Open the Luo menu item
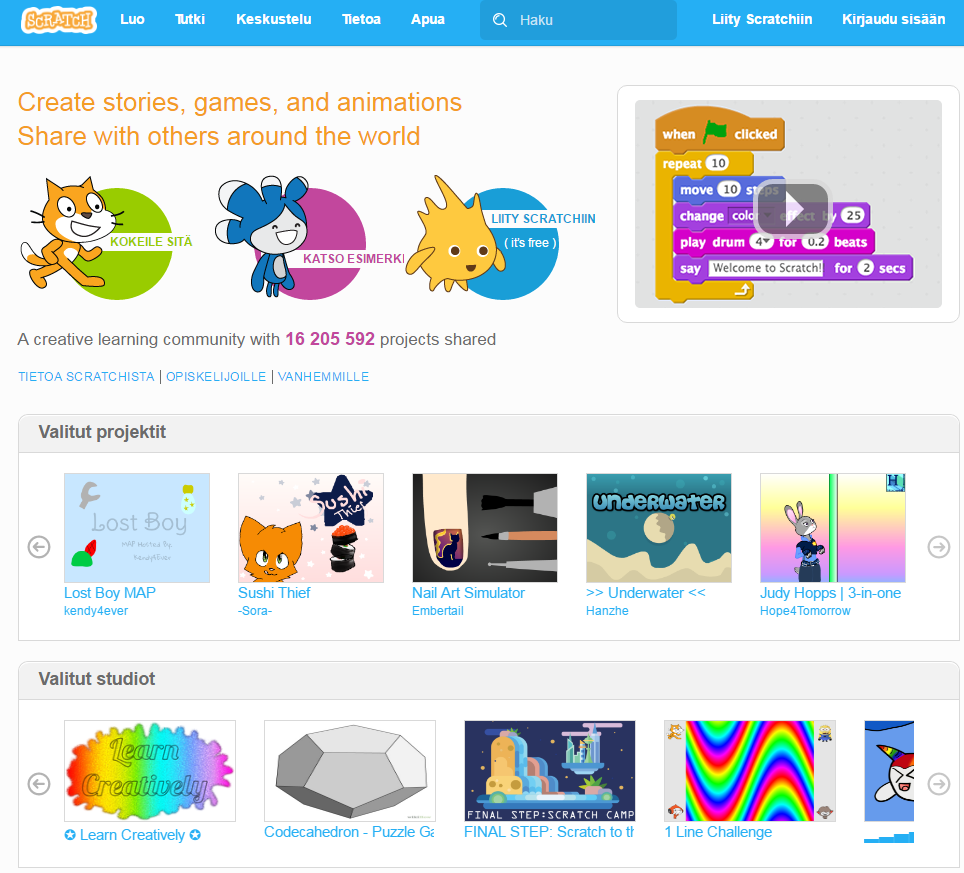The width and height of the screenshot is (964, 873). [x=132, y=20]
